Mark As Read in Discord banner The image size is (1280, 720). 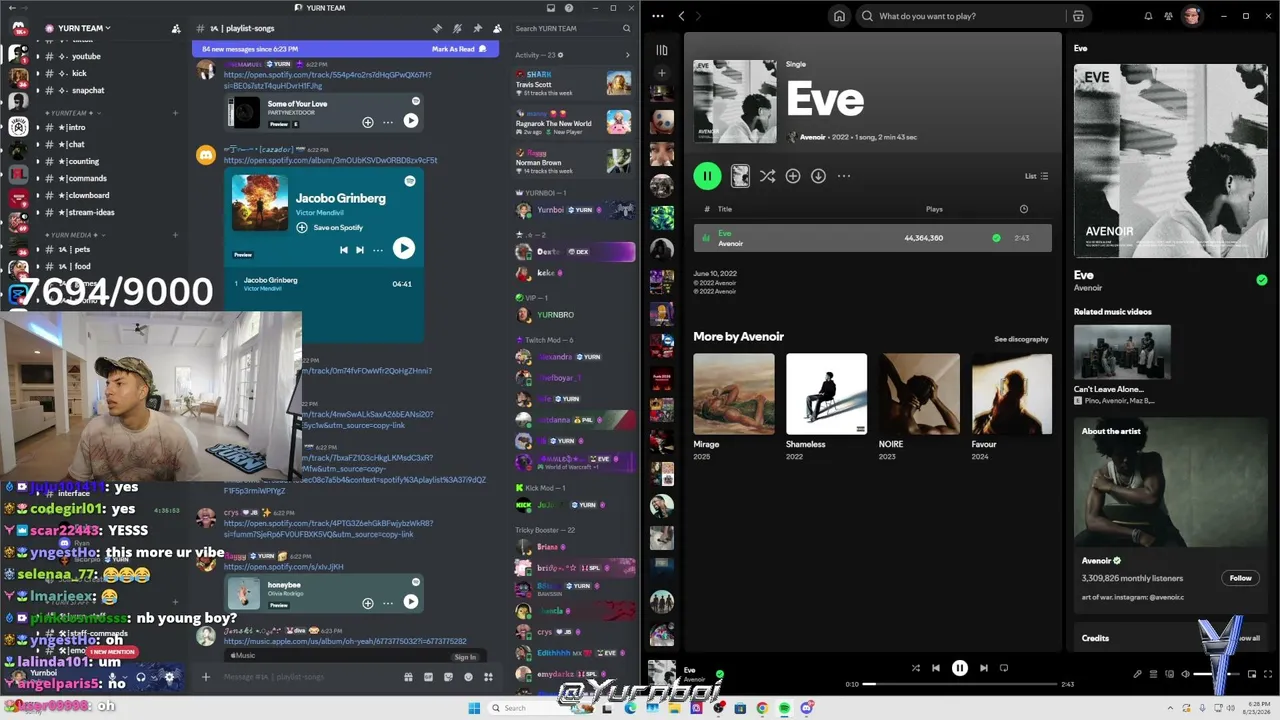click(x=459, y=49)
